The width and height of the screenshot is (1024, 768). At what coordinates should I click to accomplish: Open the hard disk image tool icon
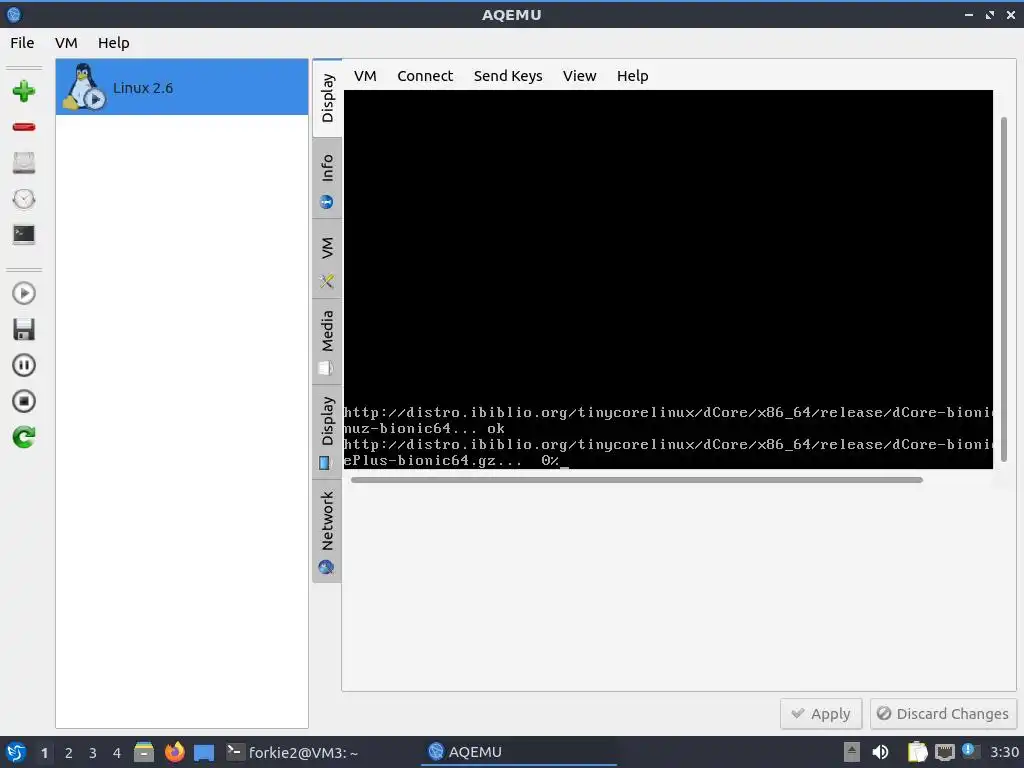click(x=24, y=163)
